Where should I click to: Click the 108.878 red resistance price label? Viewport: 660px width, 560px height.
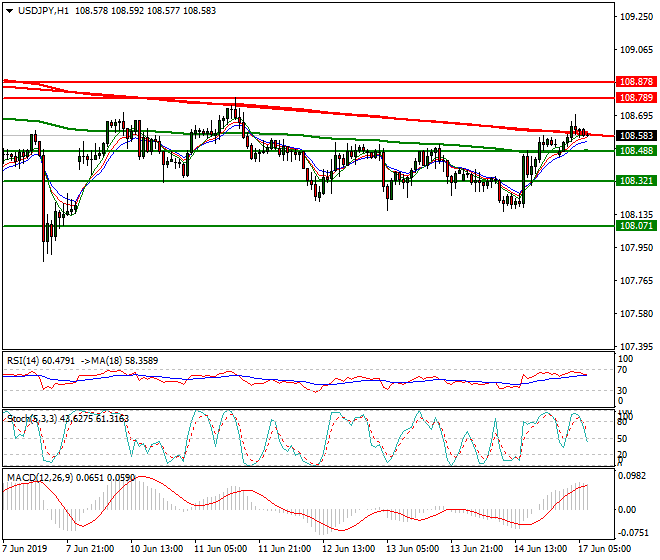(x=636, y=82)
